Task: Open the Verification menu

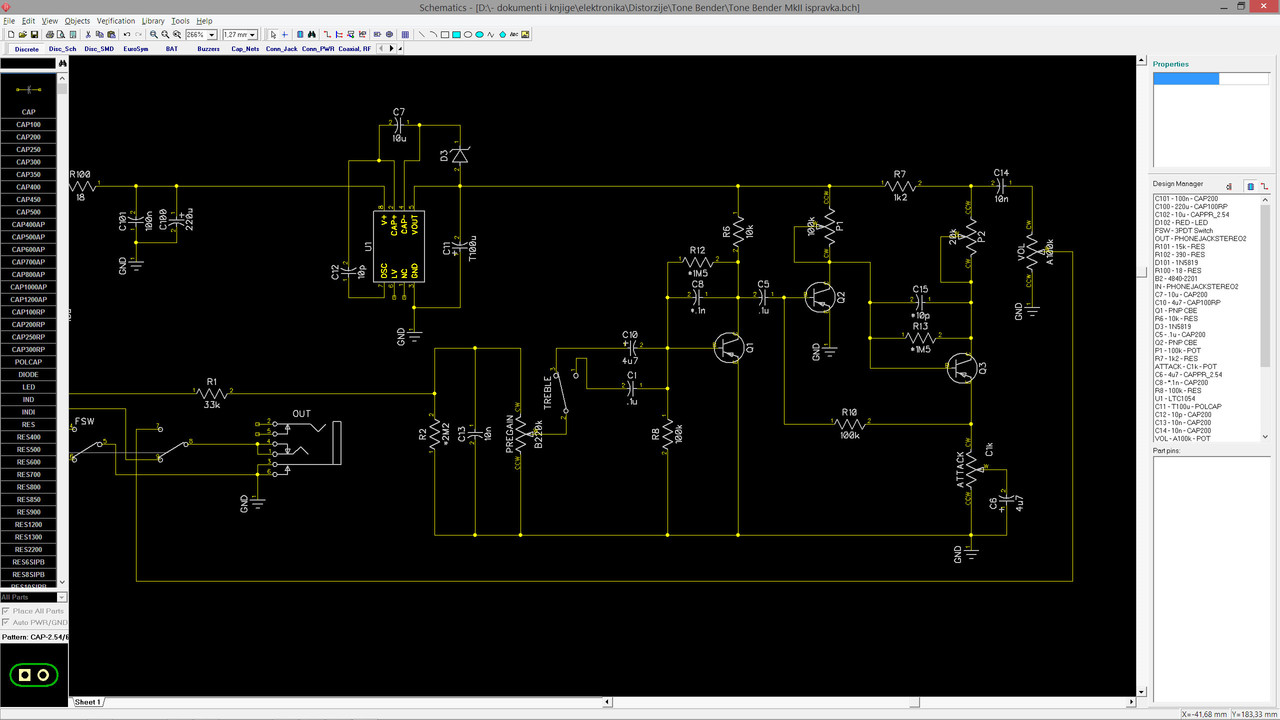Action: pyautogui.click(x=116, y=20)
